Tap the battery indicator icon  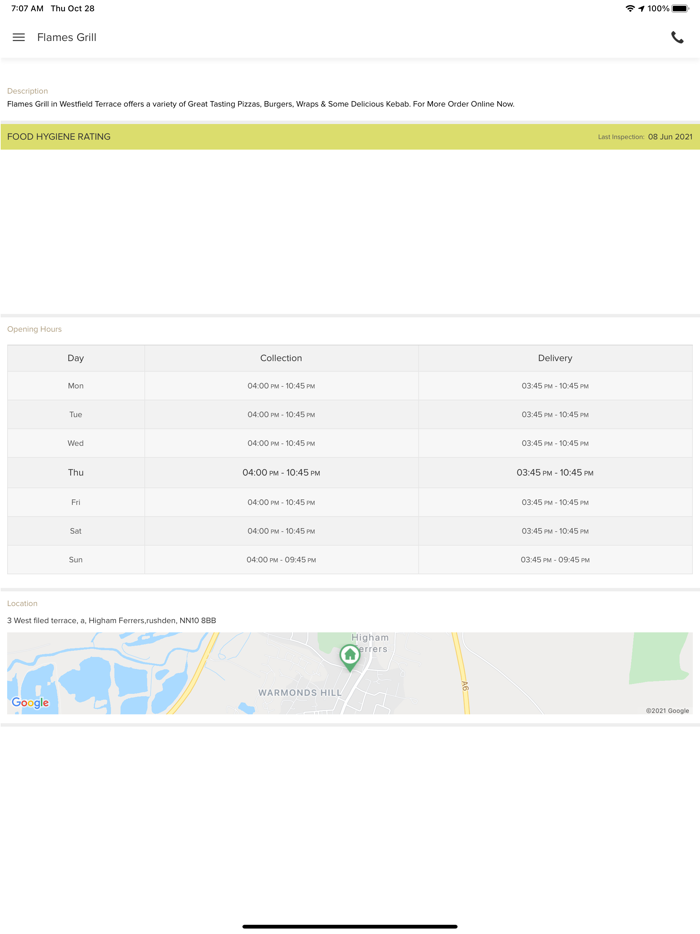(x=680, y=8)
